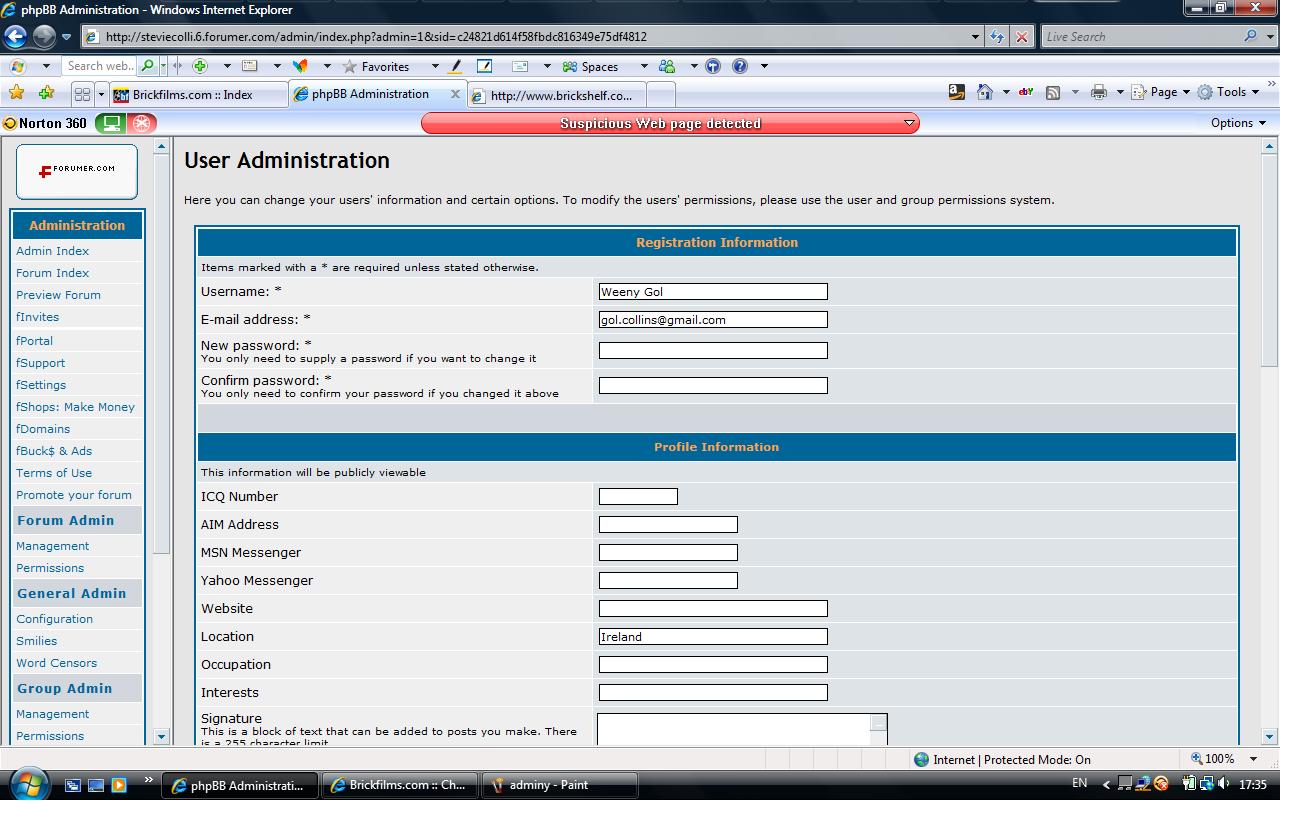The width and height of the screenshot is (1292, 834).
Task: Open the Favorites toolbar dropdown
Action: coord(435,66)
